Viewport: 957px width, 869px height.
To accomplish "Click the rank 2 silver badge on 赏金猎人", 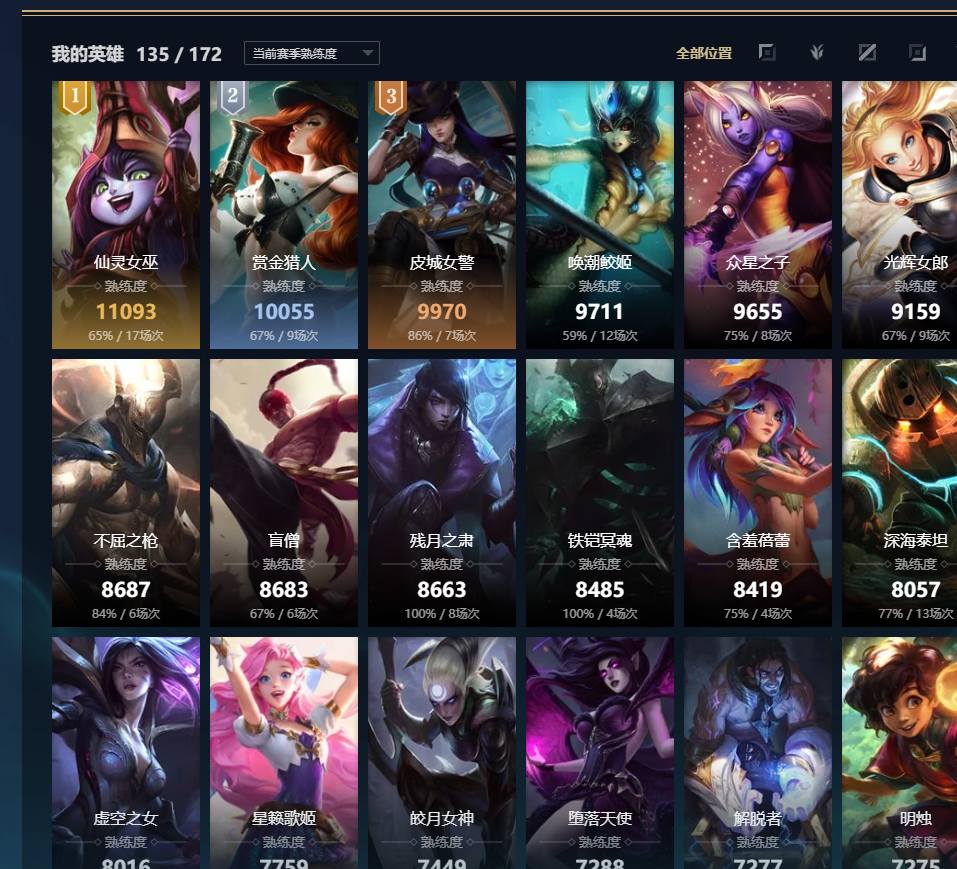I will click(x=233, y=96).
